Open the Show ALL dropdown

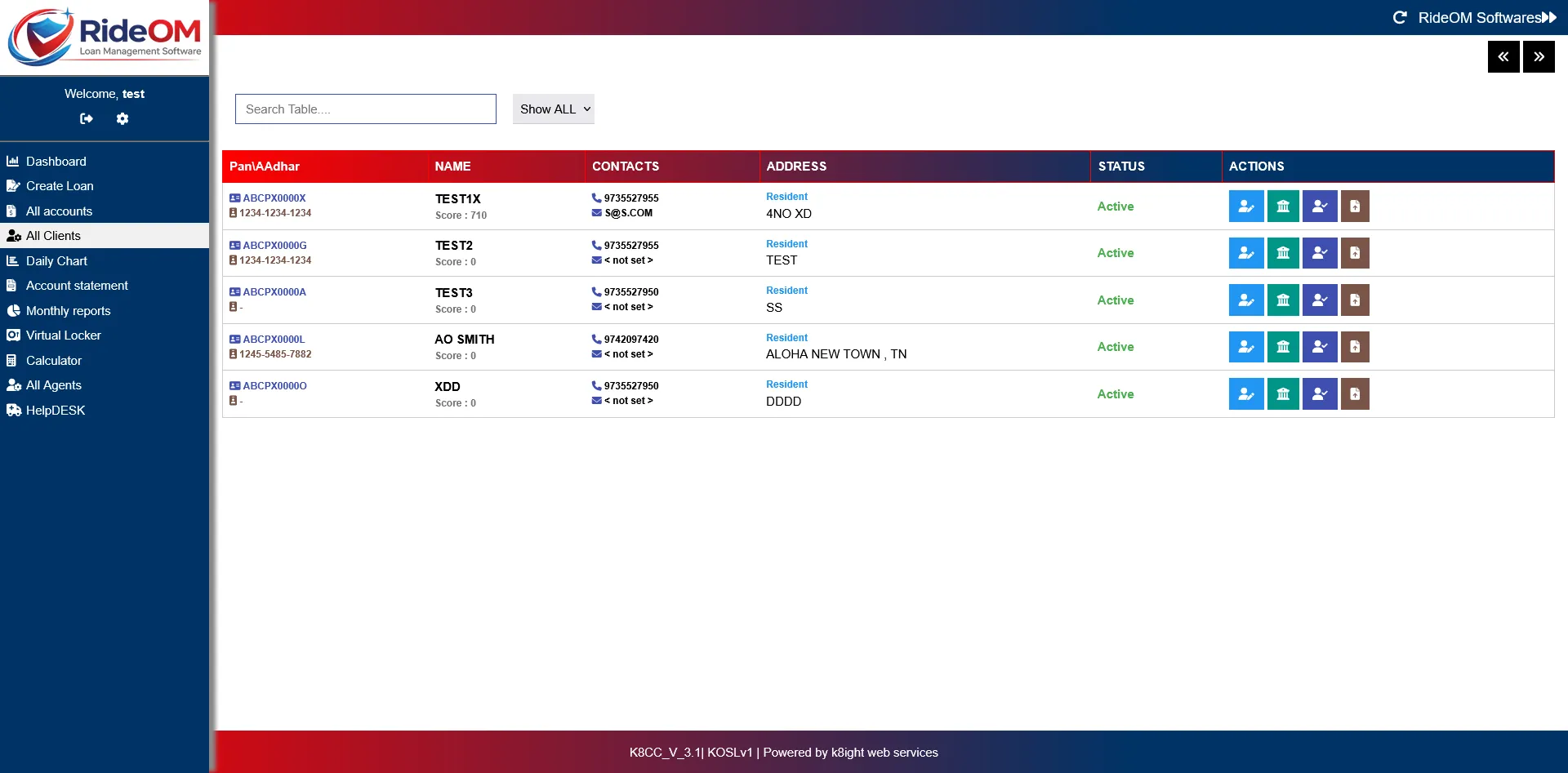coord(553,109)
